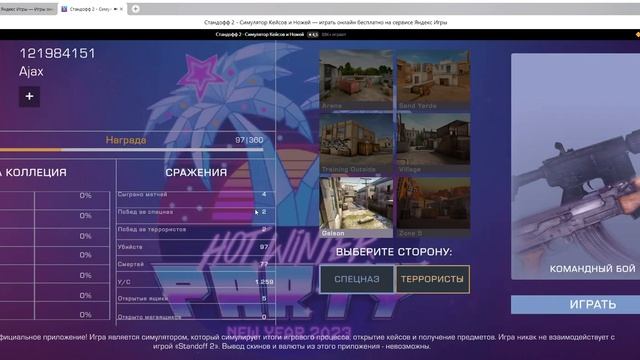
Task: Open a new browser tab
Action: coord(135,9)
